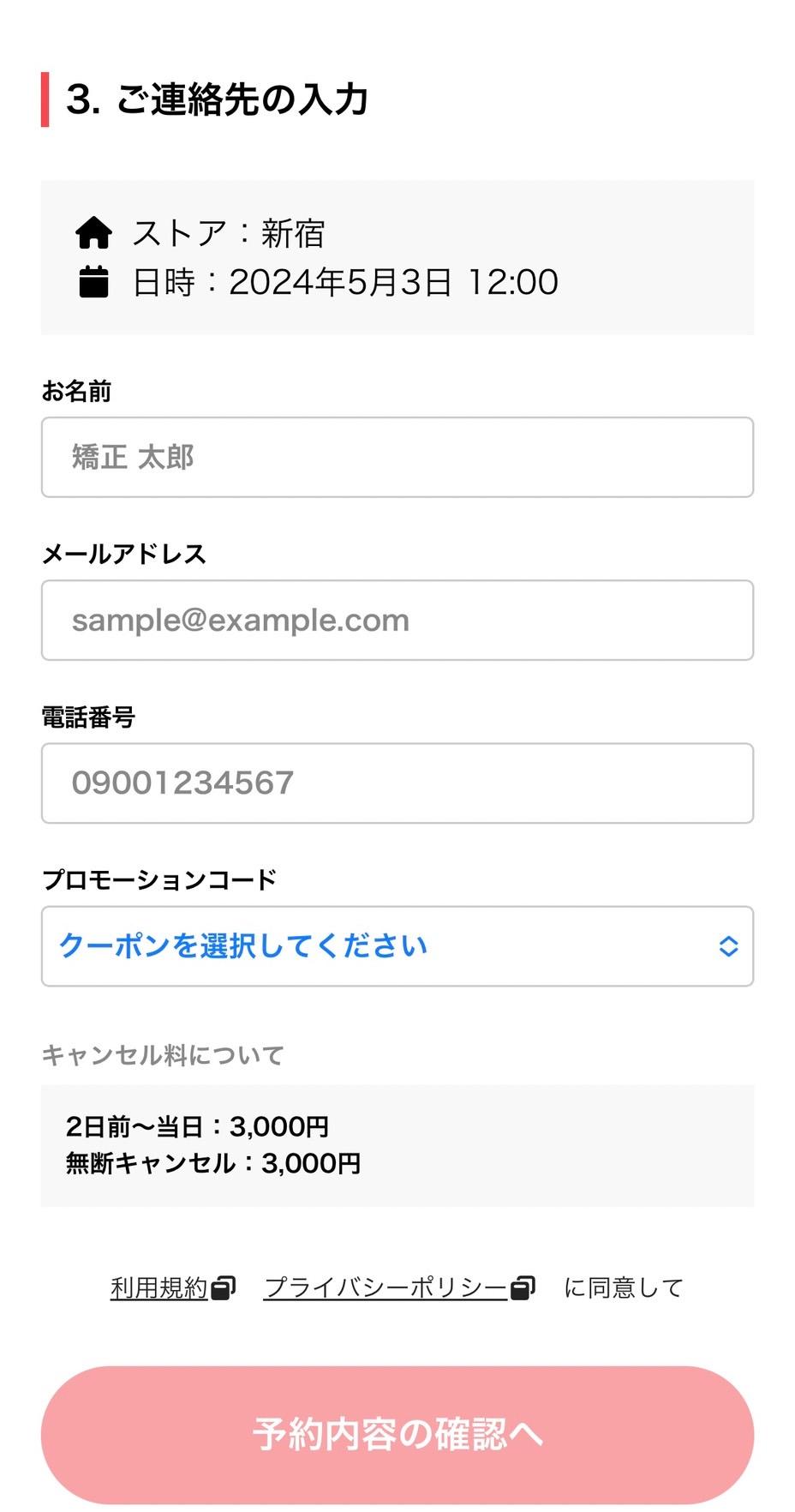The image size is (795, 1512).
Task: Click the 電話番号 label
Action: point(88,717)
